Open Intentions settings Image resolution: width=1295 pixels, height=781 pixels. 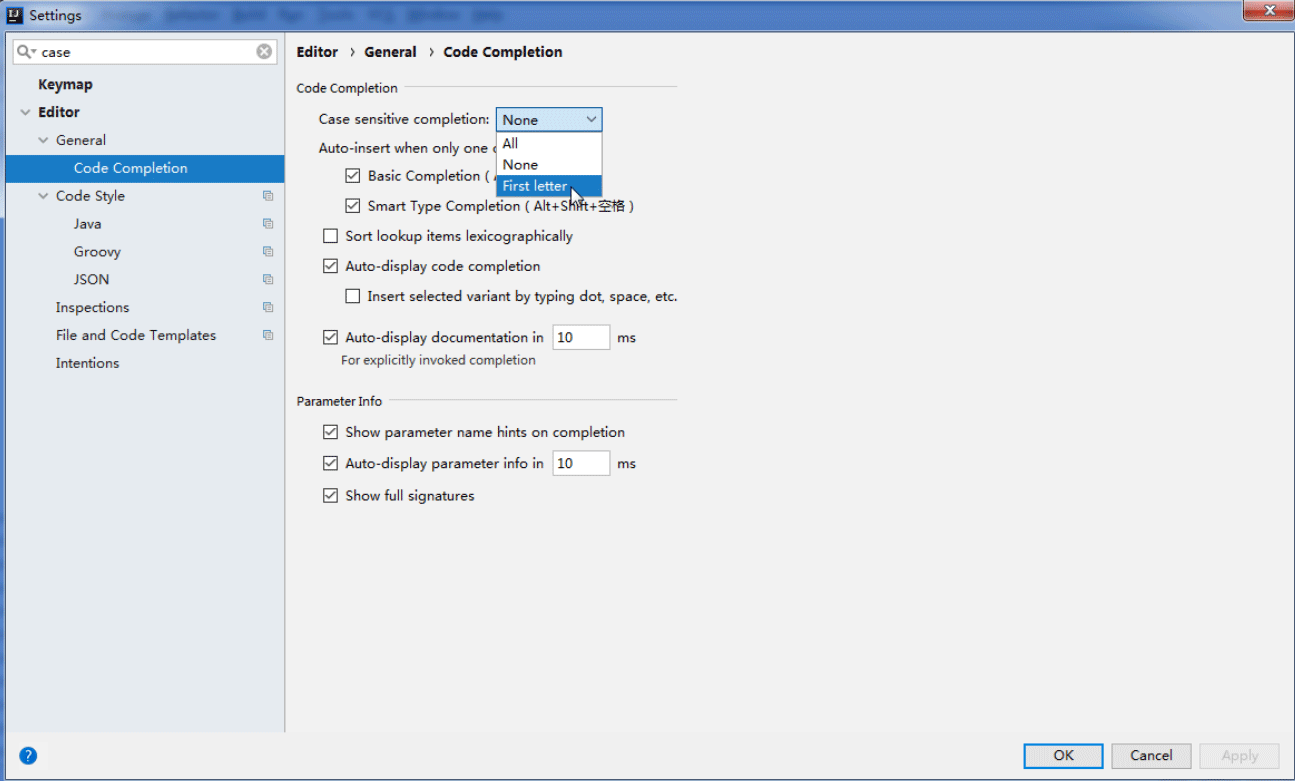(x=87, y=364)
